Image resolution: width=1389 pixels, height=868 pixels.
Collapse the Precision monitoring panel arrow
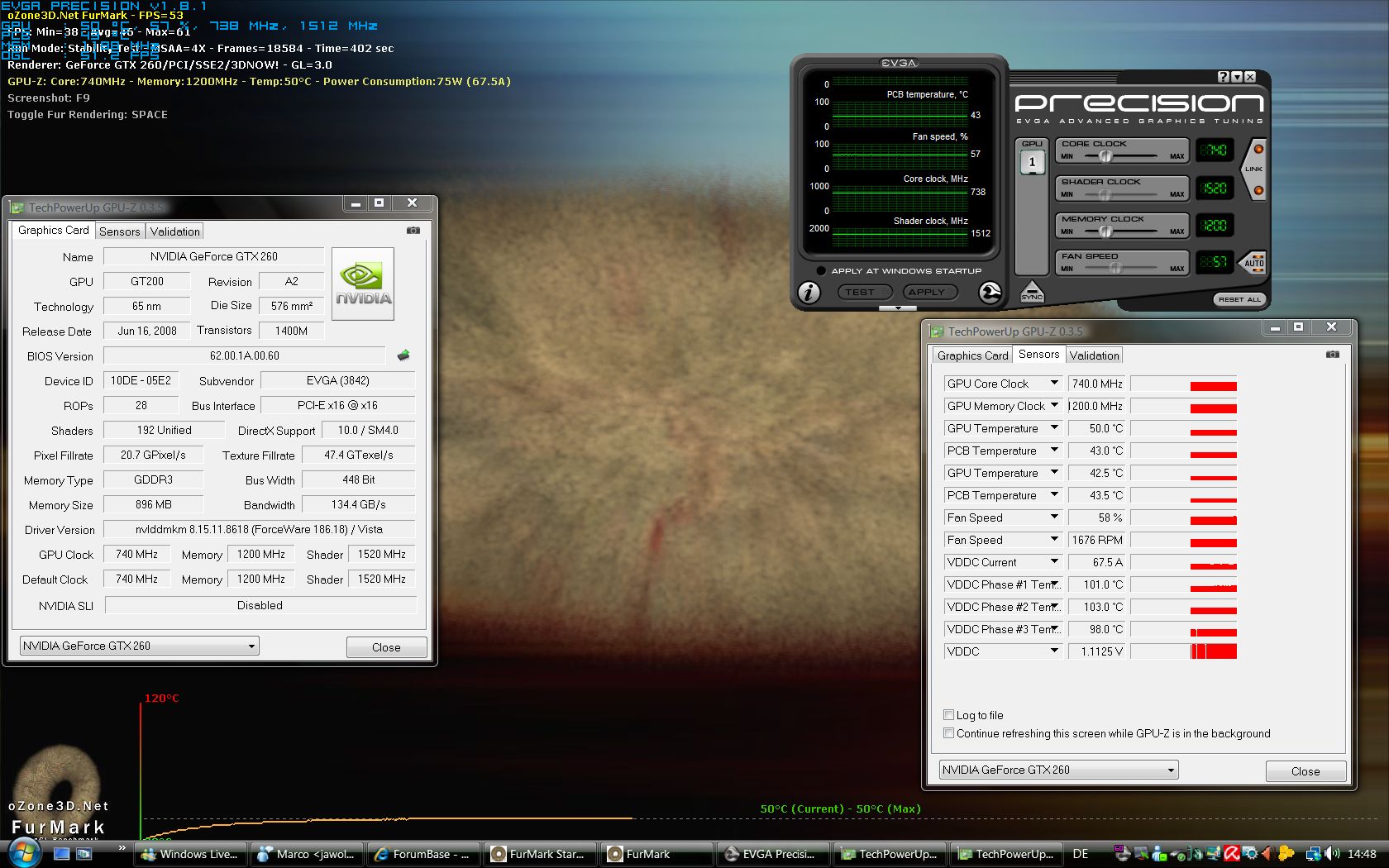coord(898,308)
